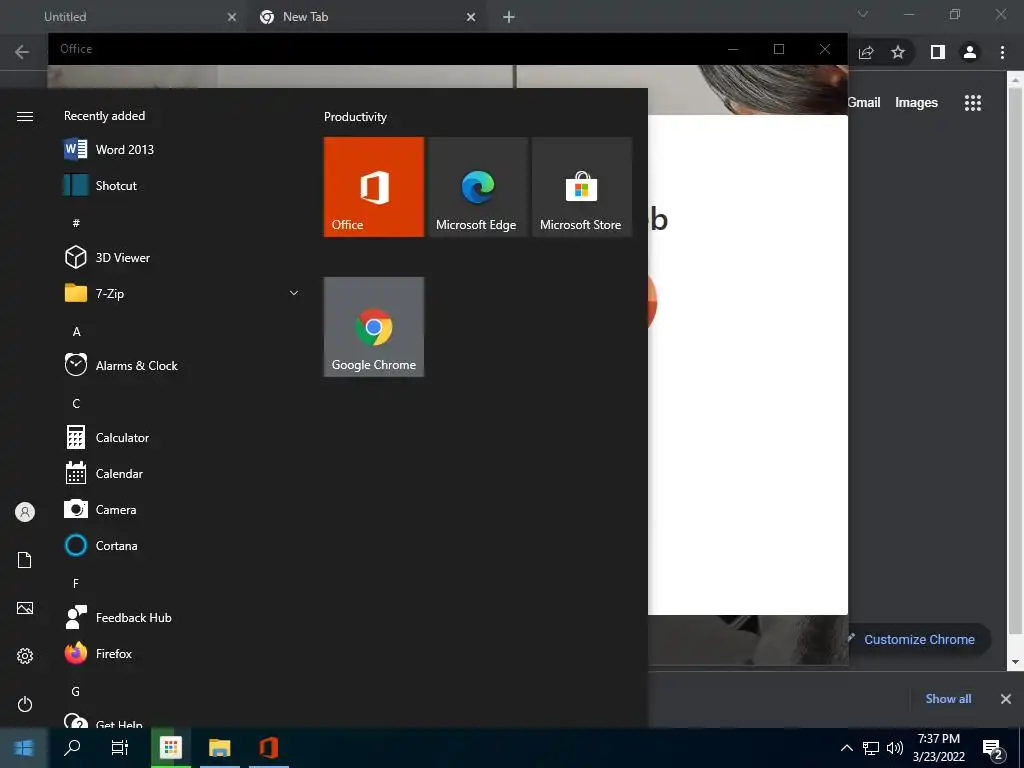Start the Camera app
Image resolution: width=1024 pixels, height=768 pixels.
tap(180, 509)
